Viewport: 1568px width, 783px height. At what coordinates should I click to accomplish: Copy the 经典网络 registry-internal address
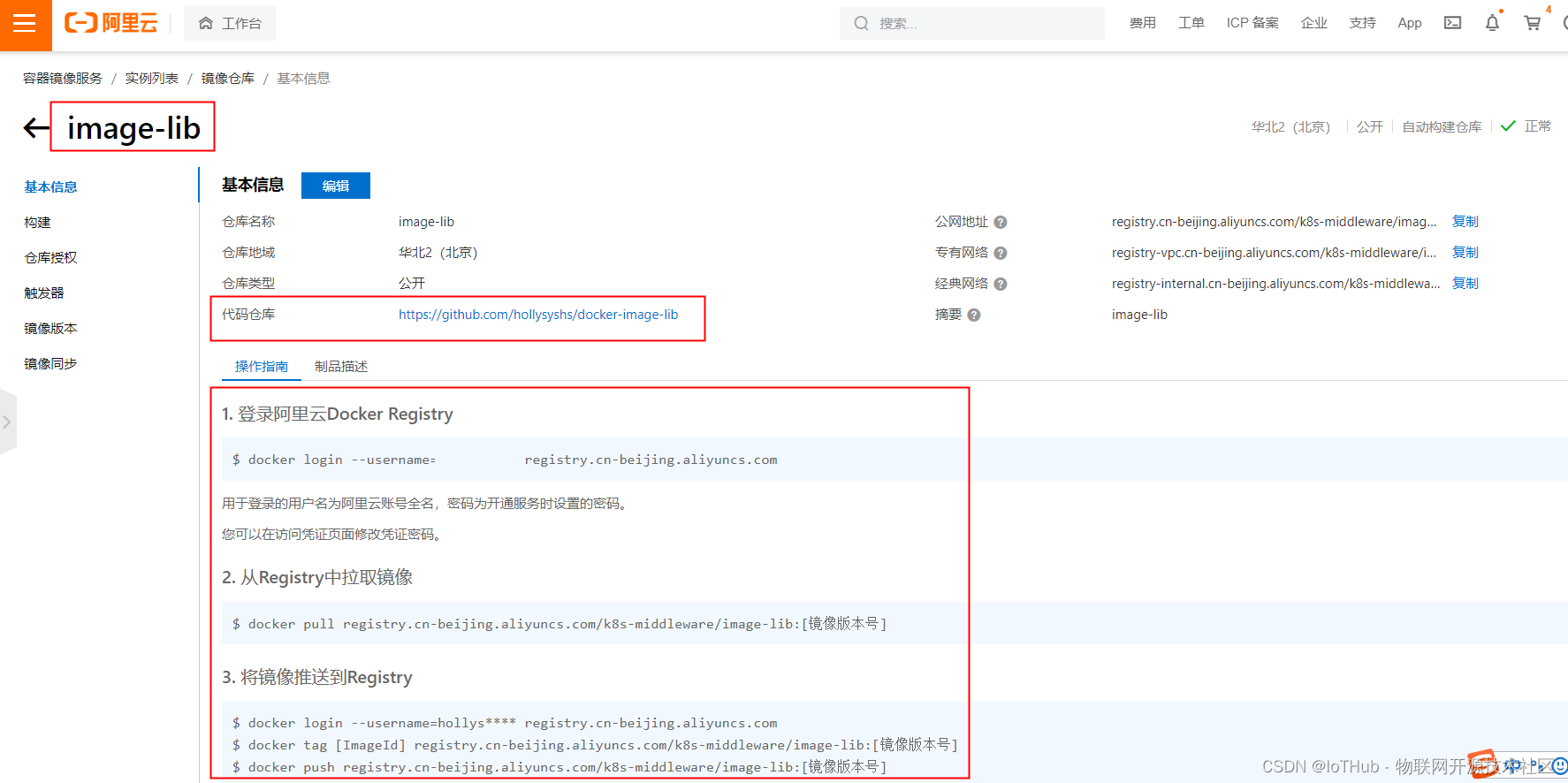pos(1465,284)
